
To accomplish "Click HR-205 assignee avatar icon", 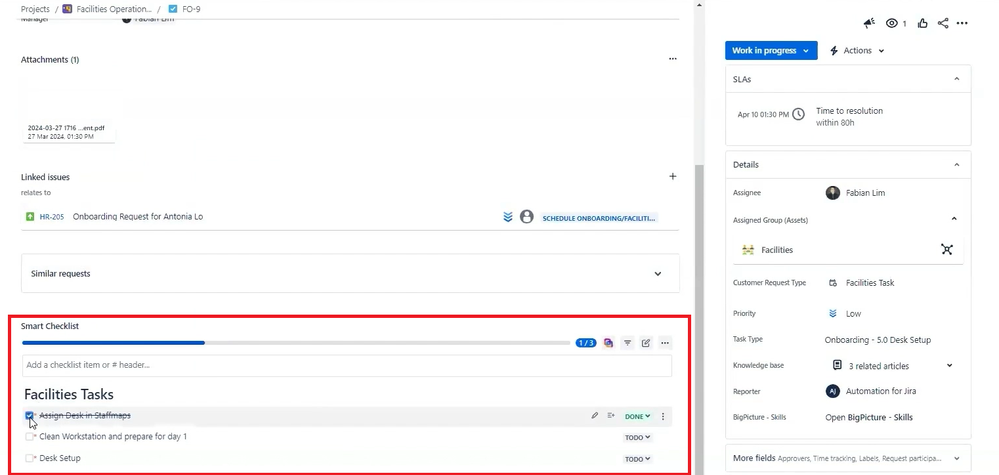I will click(526, 216).
